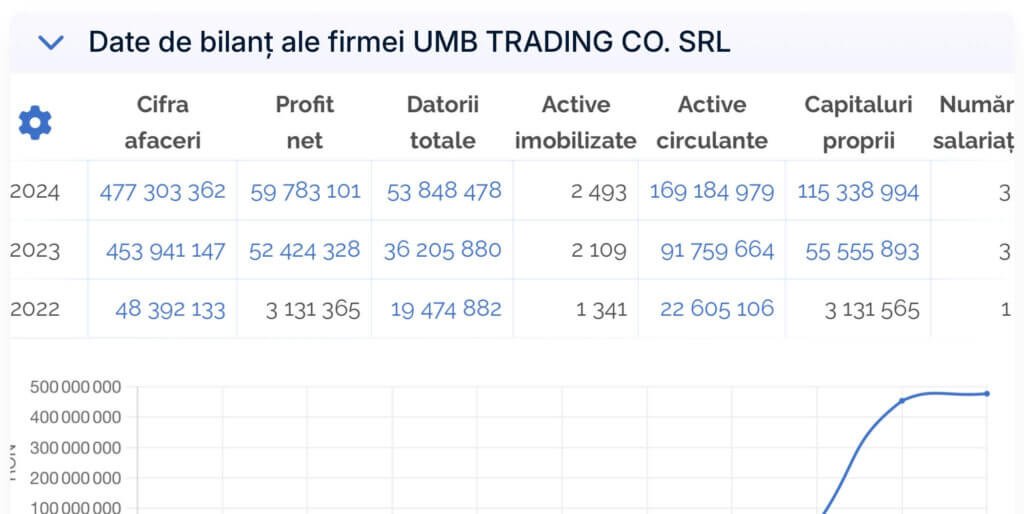The width and height of the screenshot is (1024, 514).
Task: Click the Date de bilanț section title
Action: tap(409, 42)
